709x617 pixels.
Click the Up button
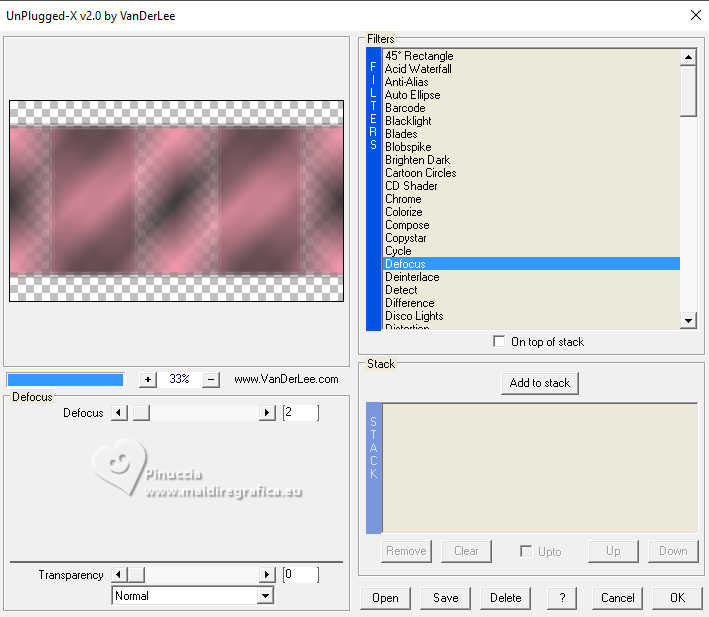(x=613, y=551)
